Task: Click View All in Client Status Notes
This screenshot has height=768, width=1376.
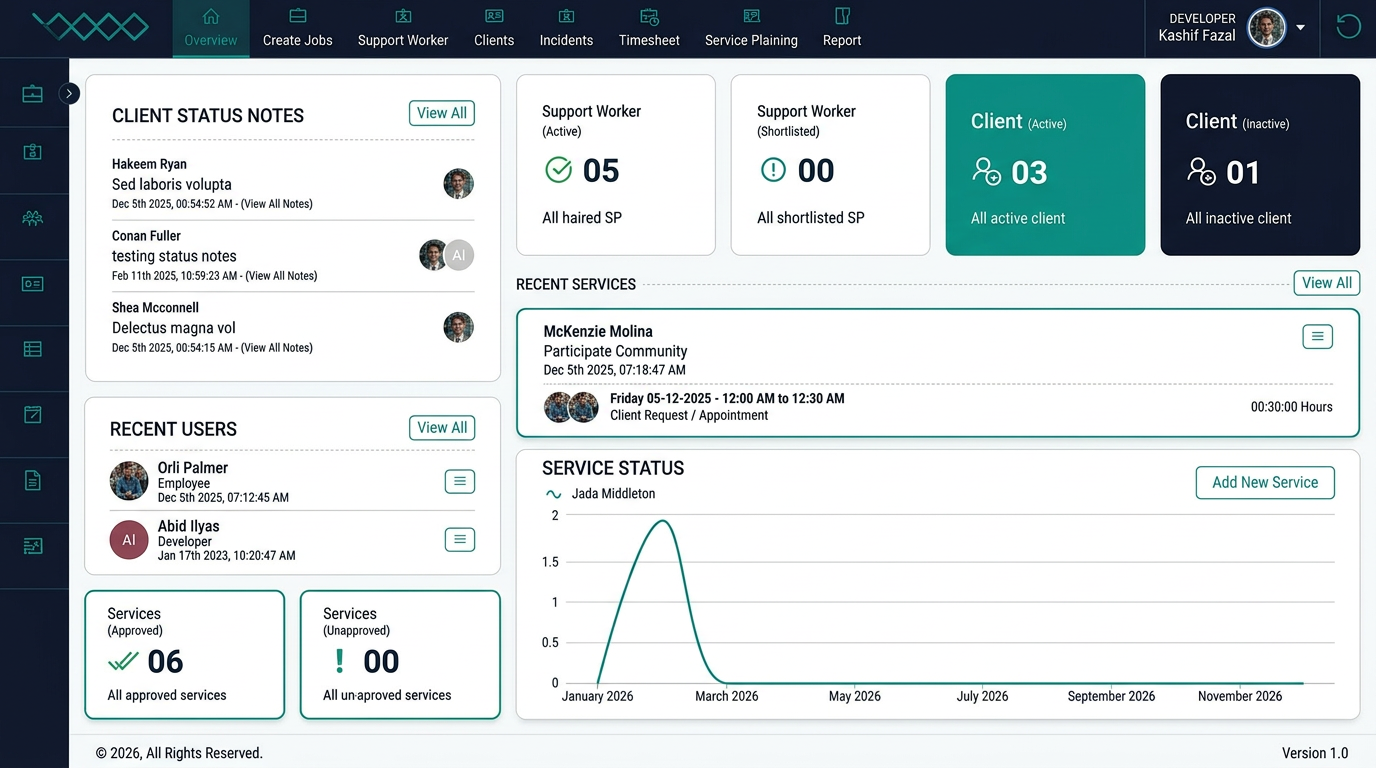Action: [x=441, y=113]
